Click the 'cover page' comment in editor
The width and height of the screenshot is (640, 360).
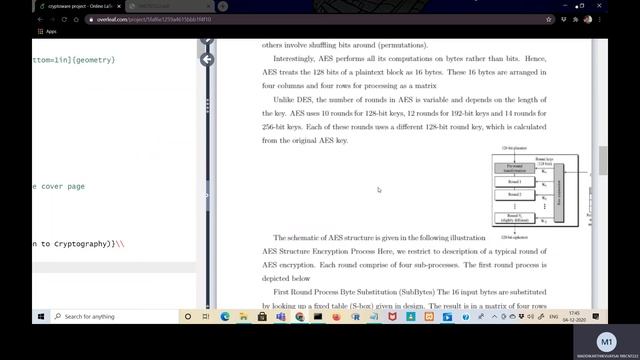pyautogui.click(x=63, y=186)
